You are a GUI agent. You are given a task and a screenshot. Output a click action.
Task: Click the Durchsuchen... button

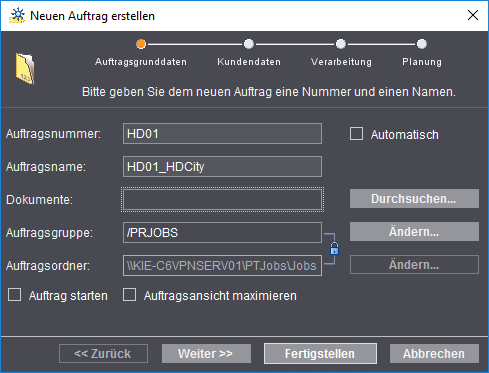(414, 199)
